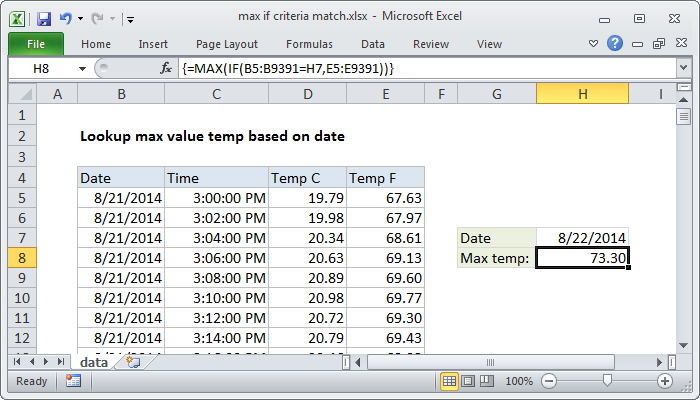Click the title 'Lookup max value temp based on date'
The image size is (700, 400).
pyautogui.click(x=212, y=136)
